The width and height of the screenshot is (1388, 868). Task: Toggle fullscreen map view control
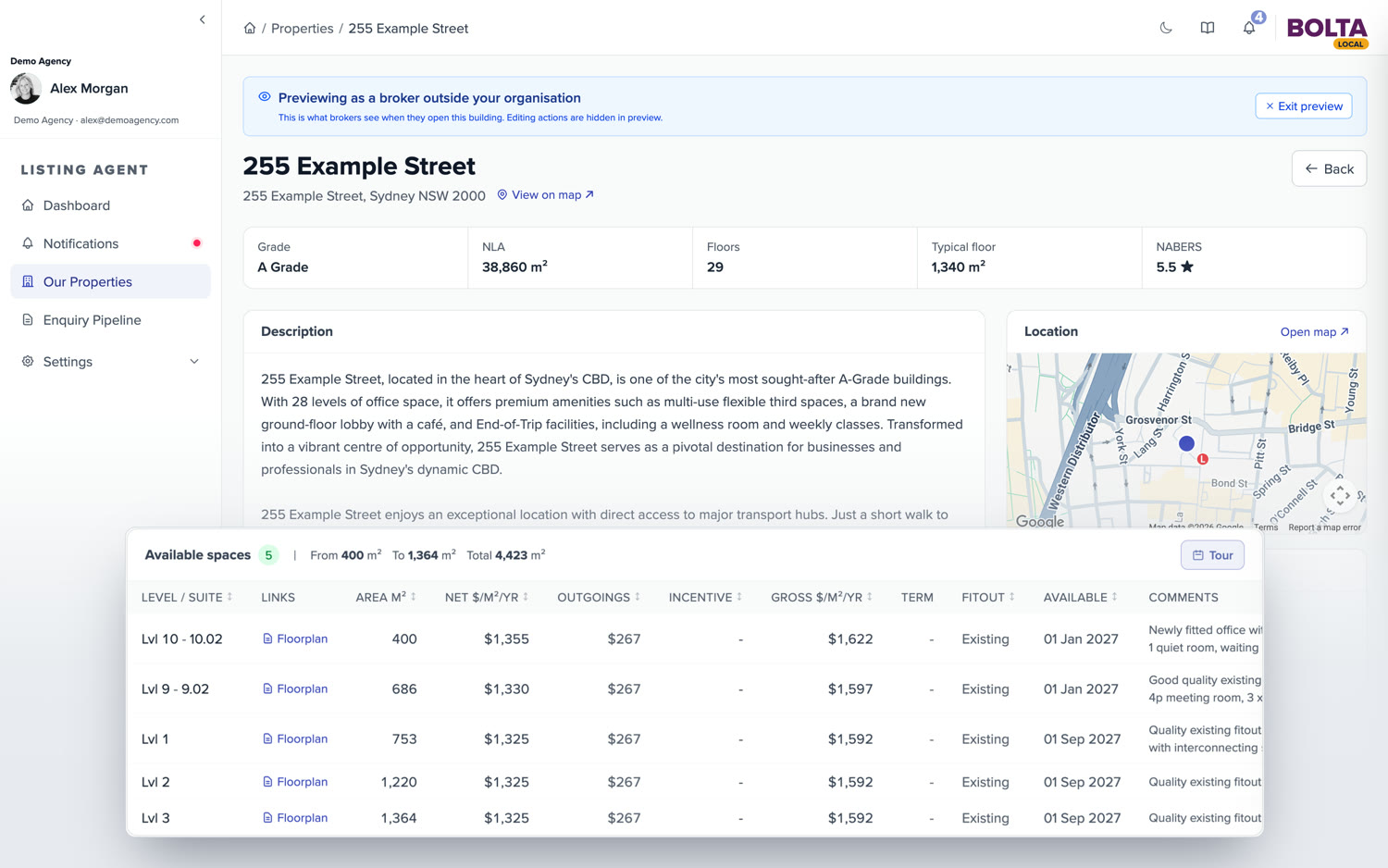(1340, 496)
